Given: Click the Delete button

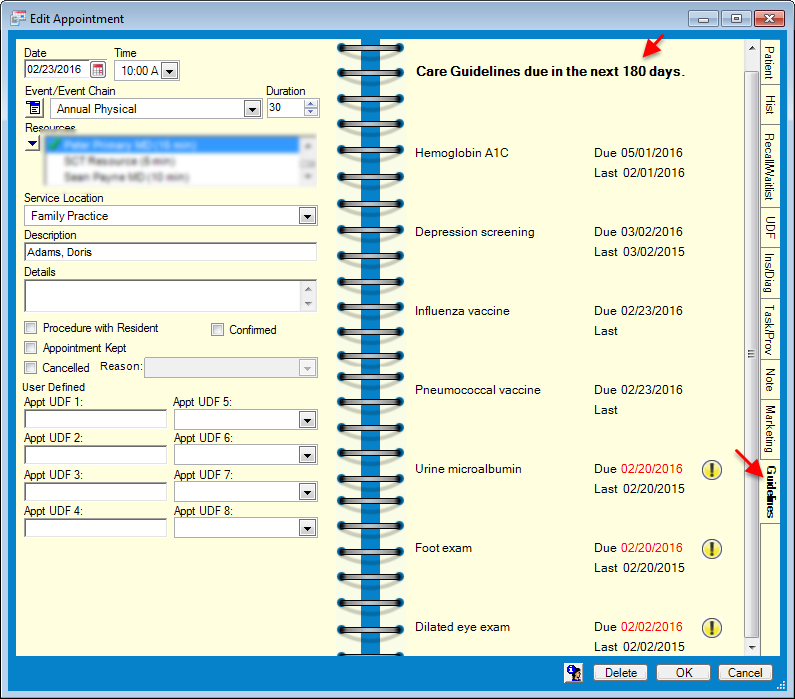Looking at the screenshot, I should [621, 673].
